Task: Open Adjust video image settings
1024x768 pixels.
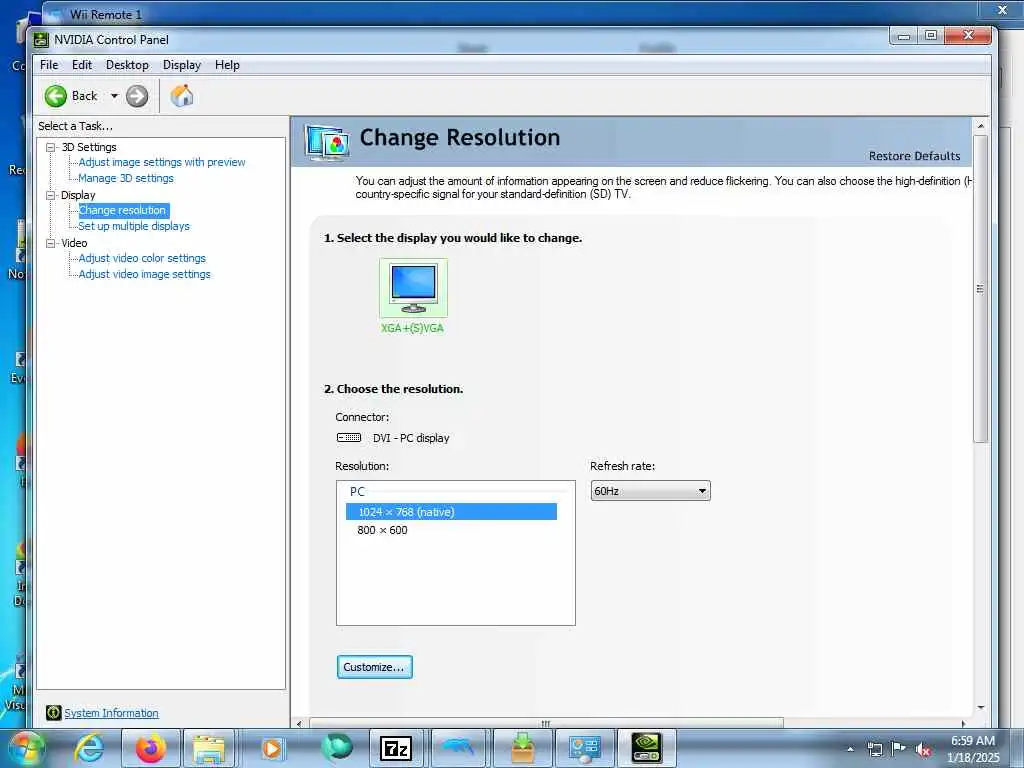Action: coord(144,274)
